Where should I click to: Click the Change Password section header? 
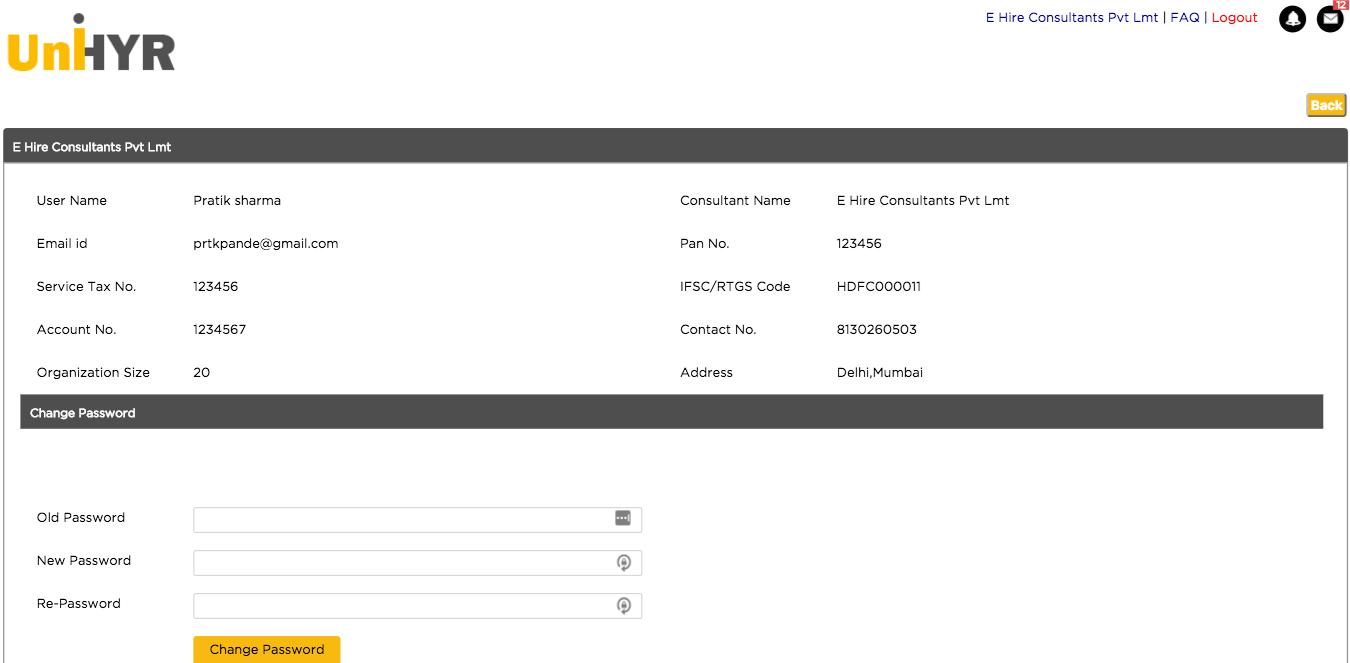coord(671,412)
